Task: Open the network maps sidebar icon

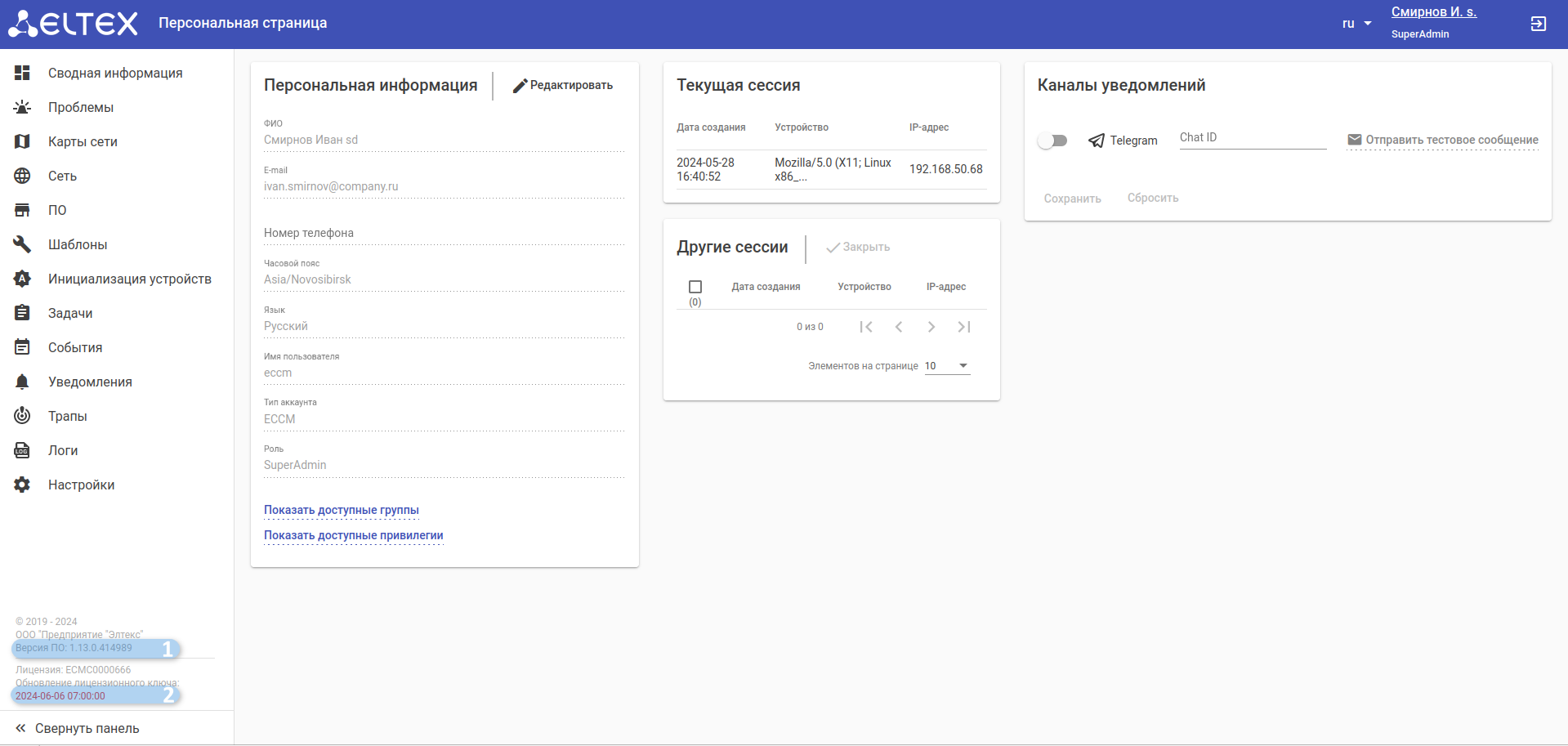Action: 22,141
